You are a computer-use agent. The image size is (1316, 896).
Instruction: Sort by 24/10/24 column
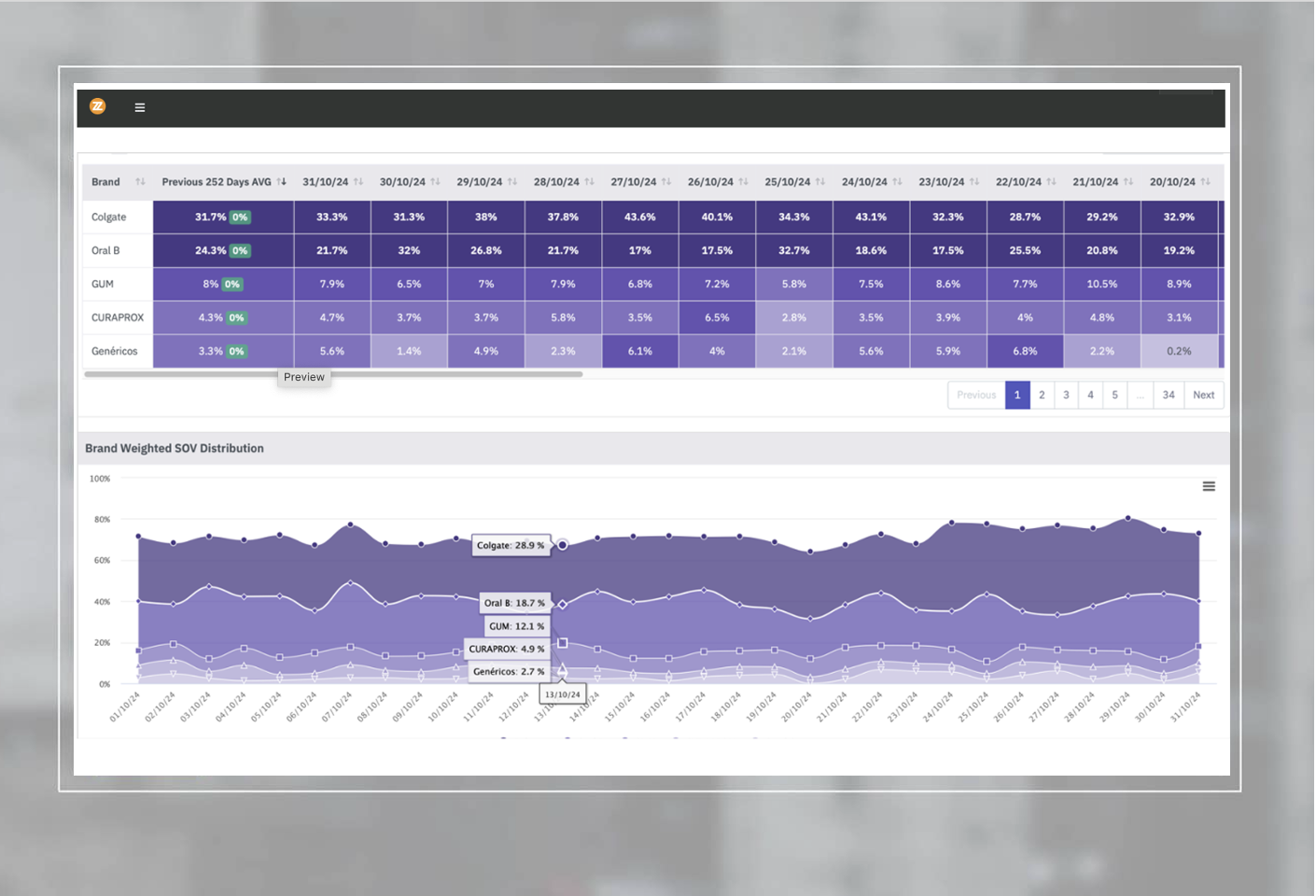pyautogui.click(x=897, y=182)
